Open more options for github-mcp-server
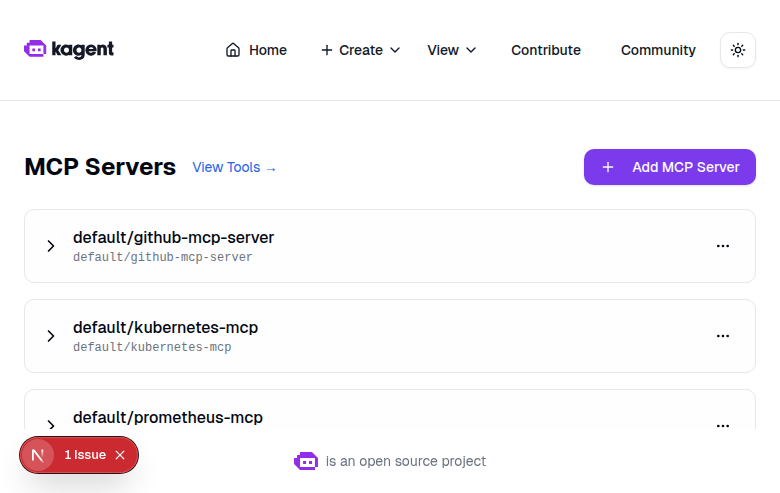The image size is (780, 493). [x=723, y=246]
